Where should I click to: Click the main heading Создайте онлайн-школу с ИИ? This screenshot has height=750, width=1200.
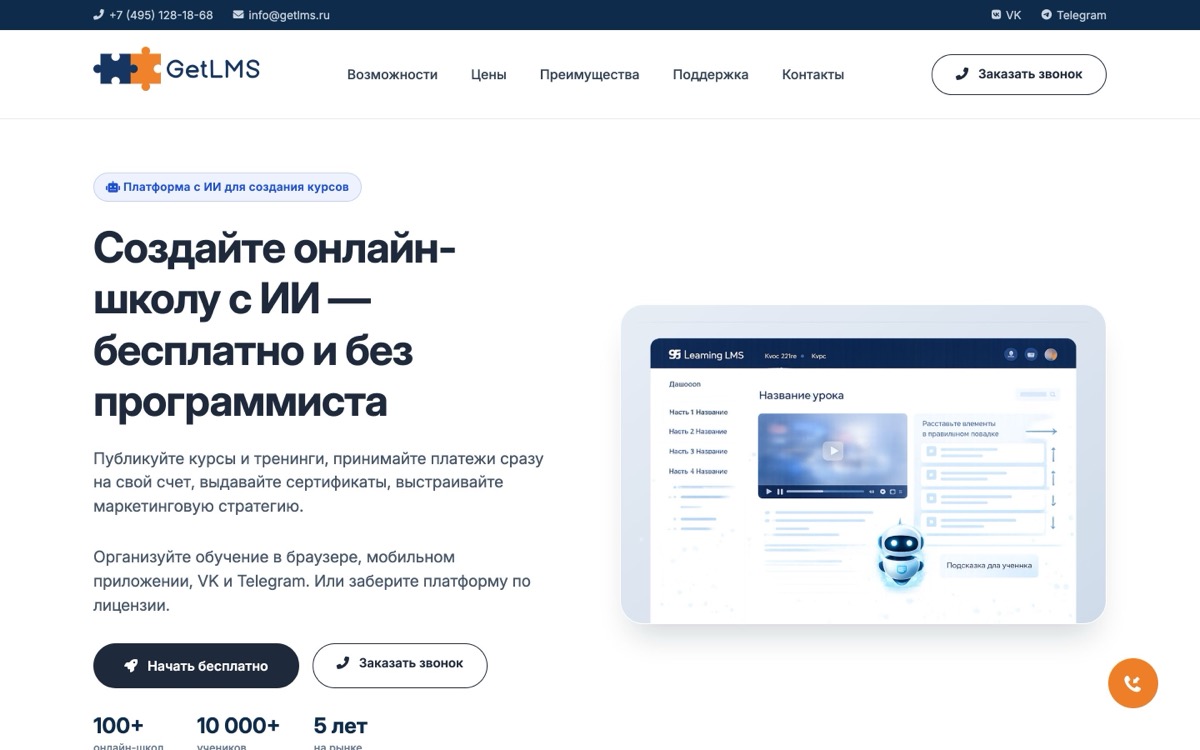[x=274, y=325]
